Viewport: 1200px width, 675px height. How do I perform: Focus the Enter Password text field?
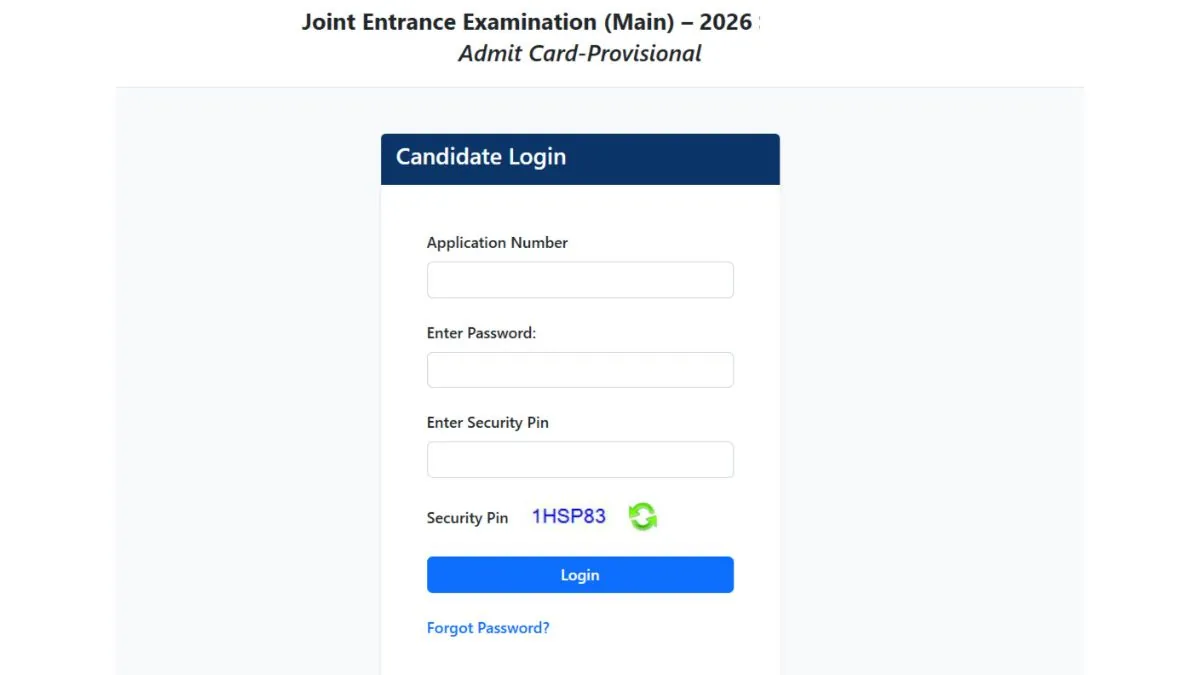pyautogui.click(x=580, y=369)
